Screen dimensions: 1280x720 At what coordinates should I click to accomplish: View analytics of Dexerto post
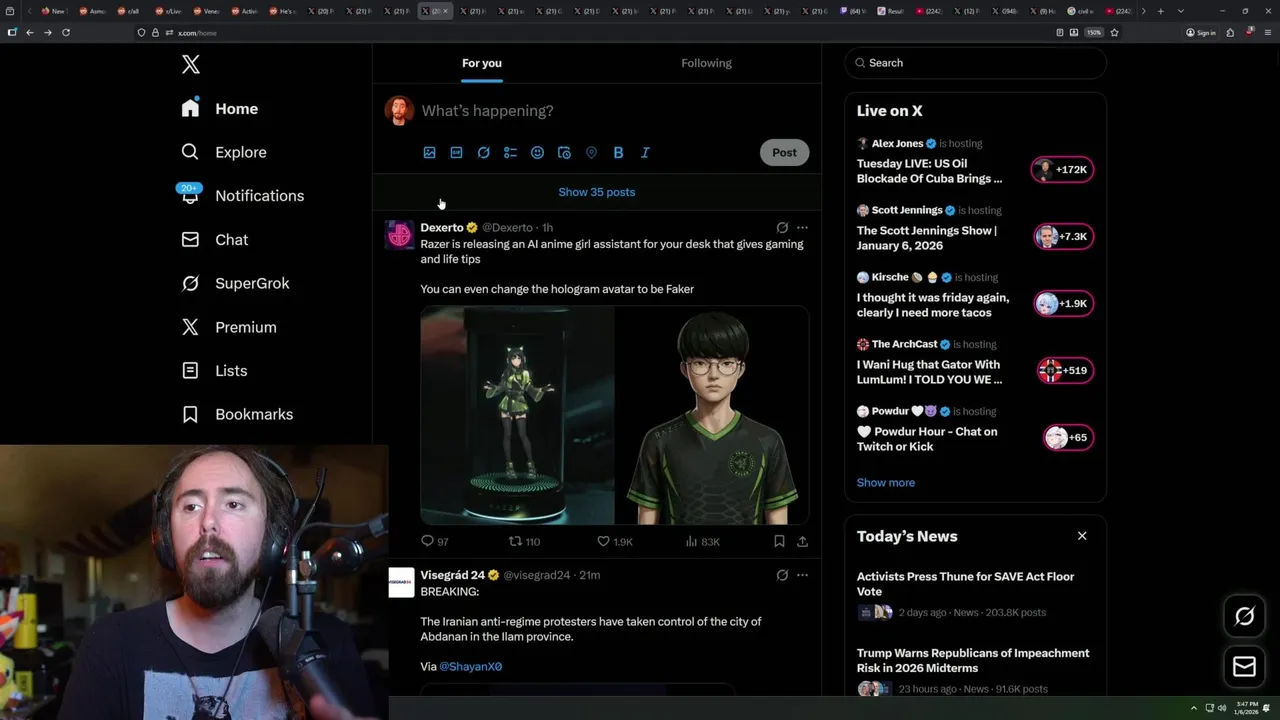[702, 541]
